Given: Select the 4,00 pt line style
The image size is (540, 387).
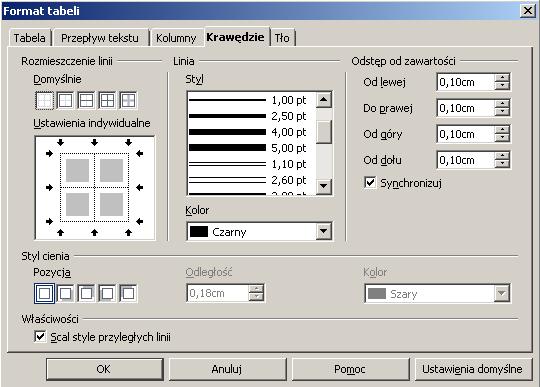Looking at the screenshot, I should 251,132.
